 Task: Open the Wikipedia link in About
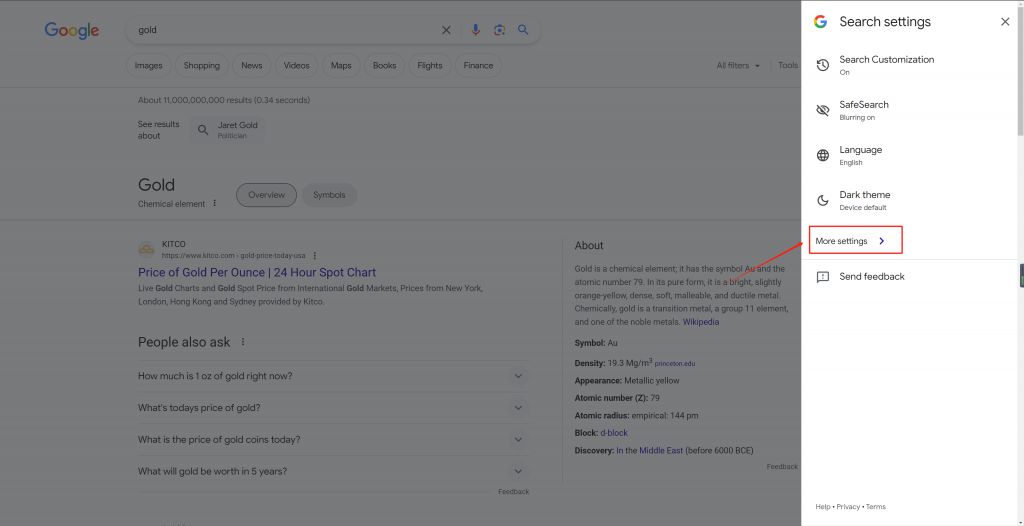[x=701, y=322]
